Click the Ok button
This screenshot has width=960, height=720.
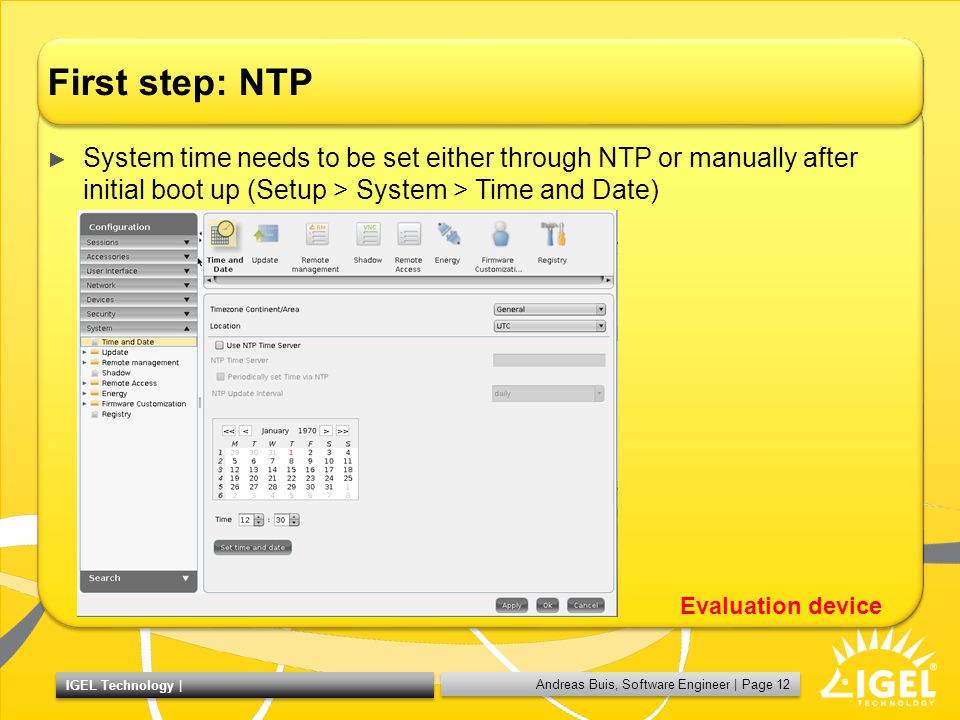click(x=547, y=606)
